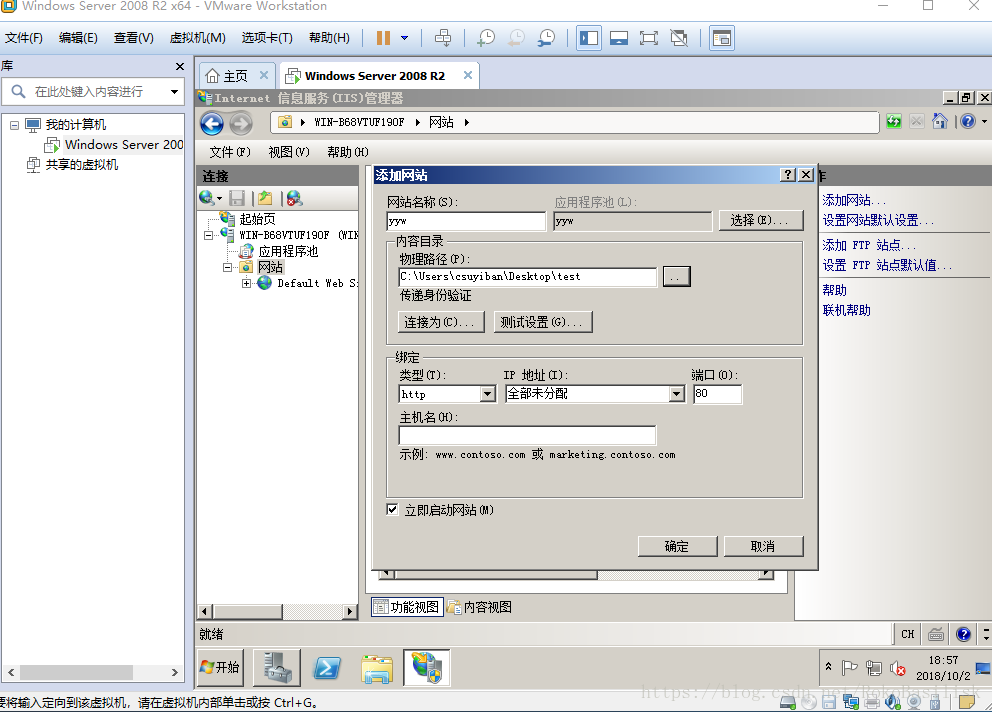The image size is (992, 712).
Task: Collapse the 我的计算机 tree node
Action: coord(14,125)
